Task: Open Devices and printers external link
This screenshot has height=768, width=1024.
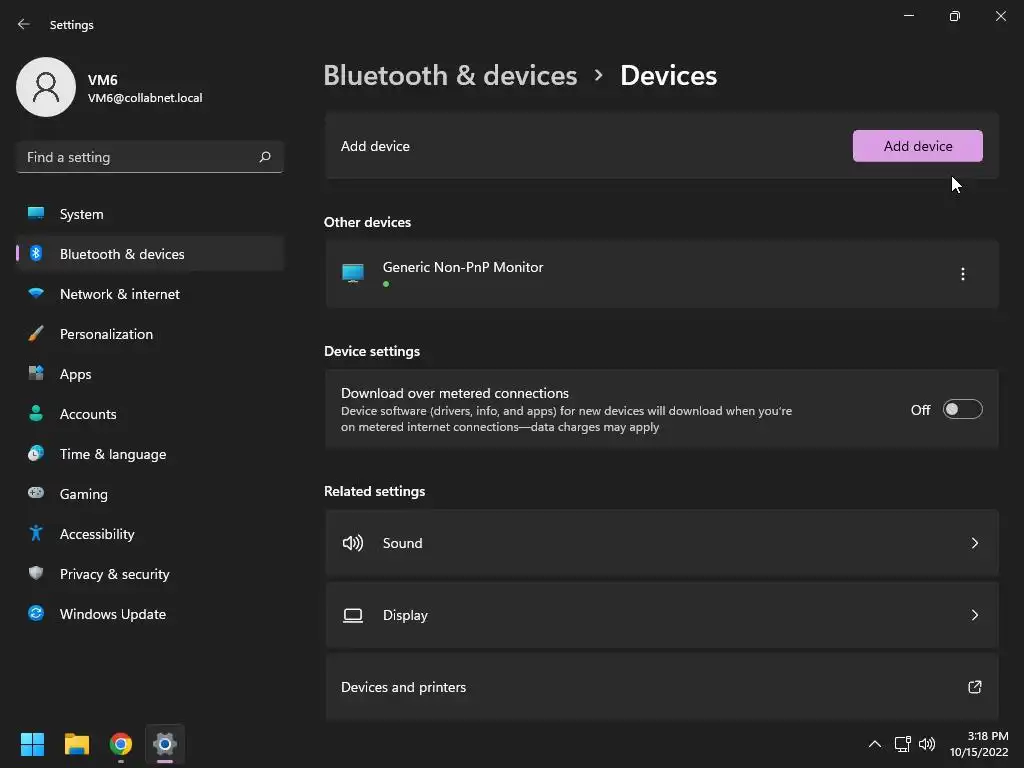Action: point(974,687)
